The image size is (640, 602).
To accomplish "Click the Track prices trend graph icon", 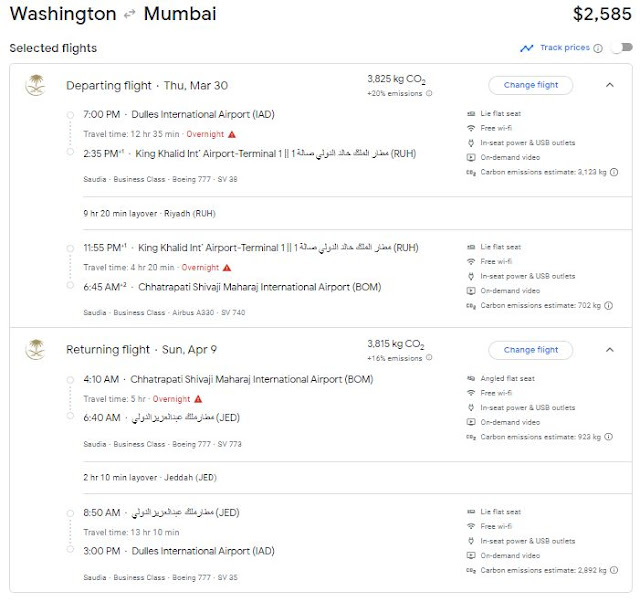I will click(526, 47).
